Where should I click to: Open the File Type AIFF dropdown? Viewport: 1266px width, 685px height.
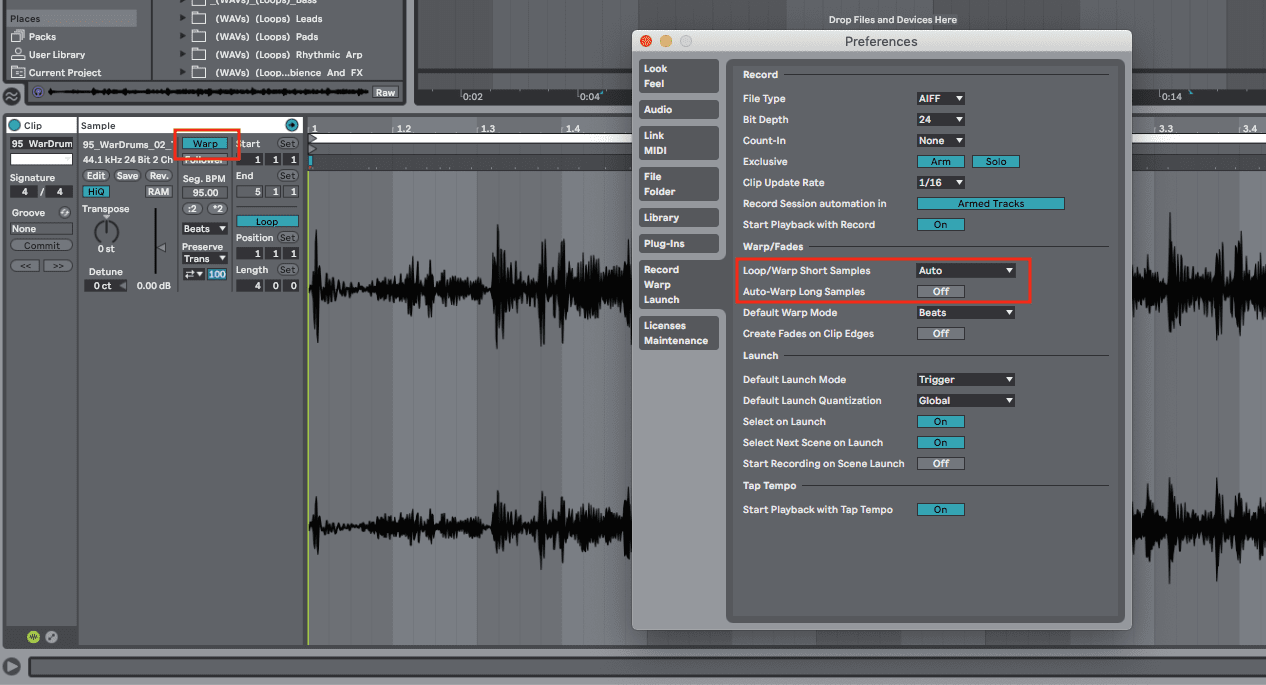coord(941,99)
